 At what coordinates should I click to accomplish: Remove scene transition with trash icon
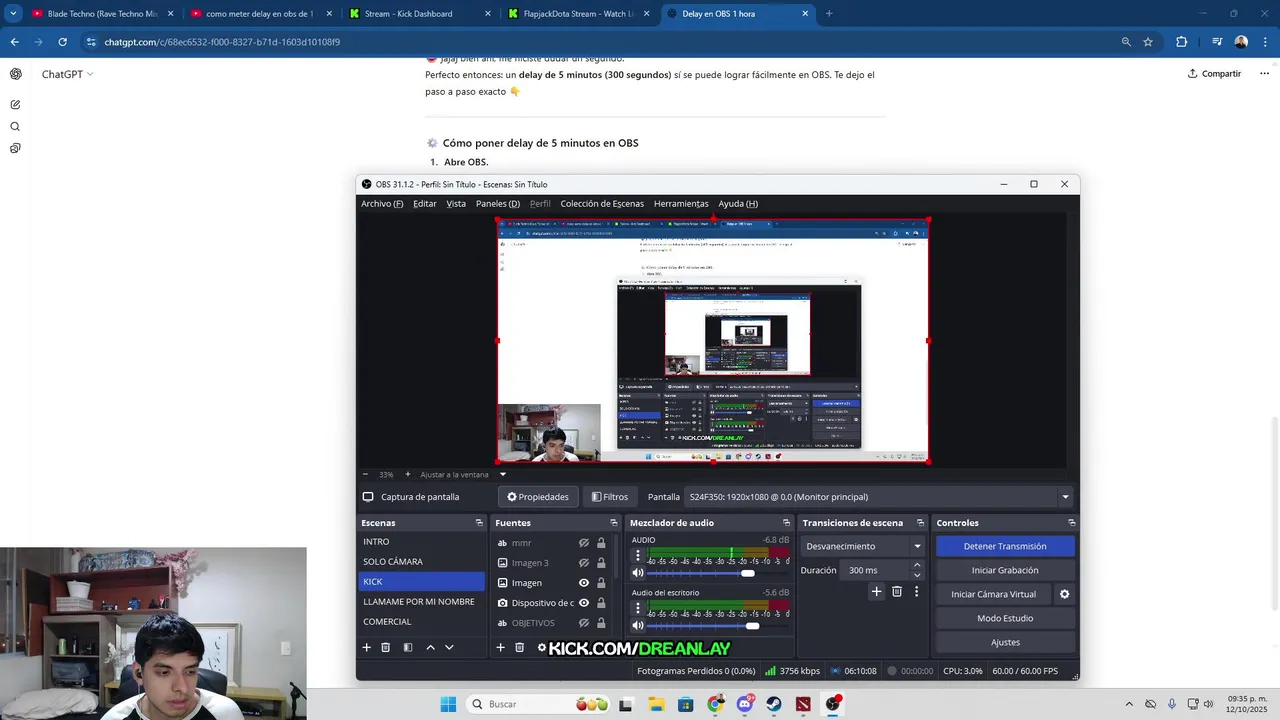point(897,592)
